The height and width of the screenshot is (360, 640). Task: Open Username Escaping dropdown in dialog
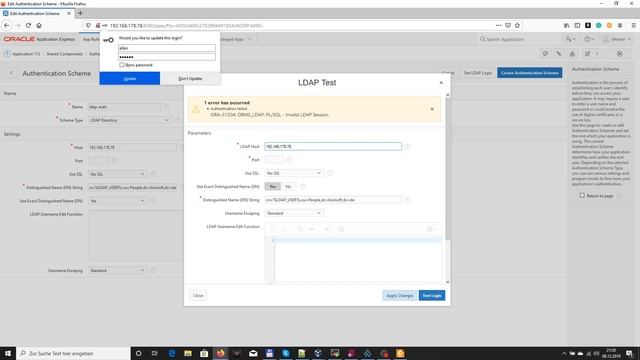pos(294,213)
